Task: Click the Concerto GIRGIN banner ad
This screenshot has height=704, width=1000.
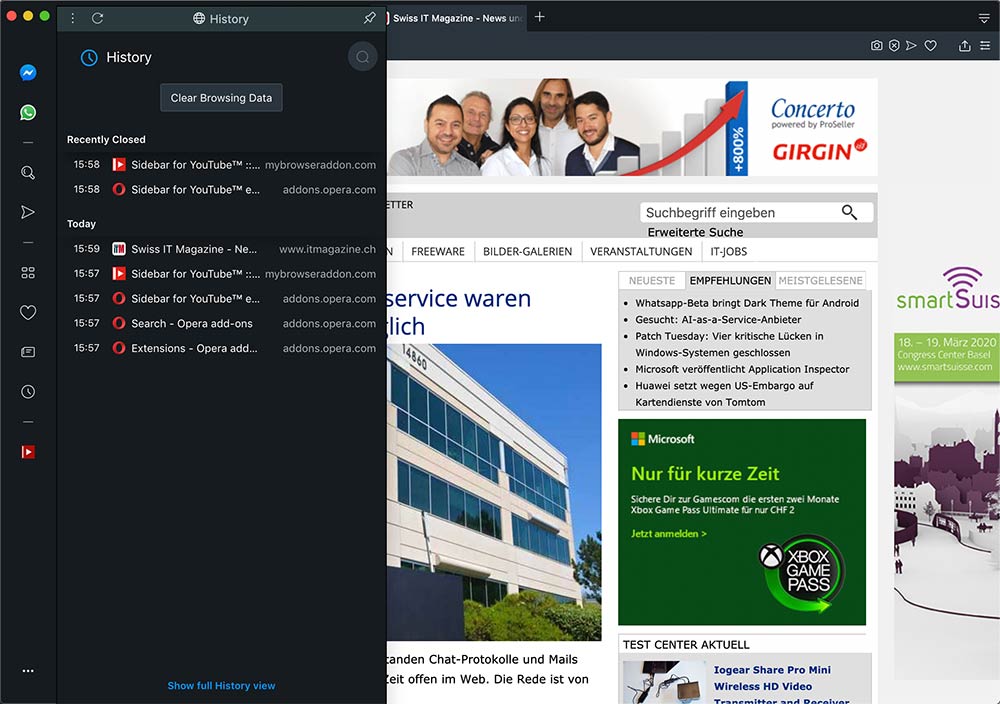Action: click(x=632, y=127)
